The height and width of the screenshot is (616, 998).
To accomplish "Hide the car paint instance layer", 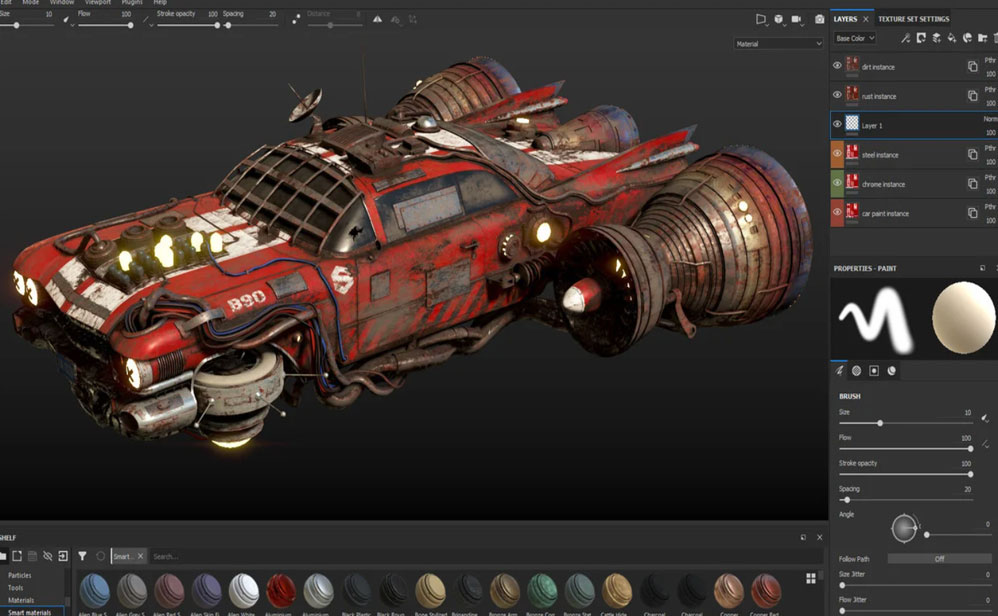I will tap(837, 213).
